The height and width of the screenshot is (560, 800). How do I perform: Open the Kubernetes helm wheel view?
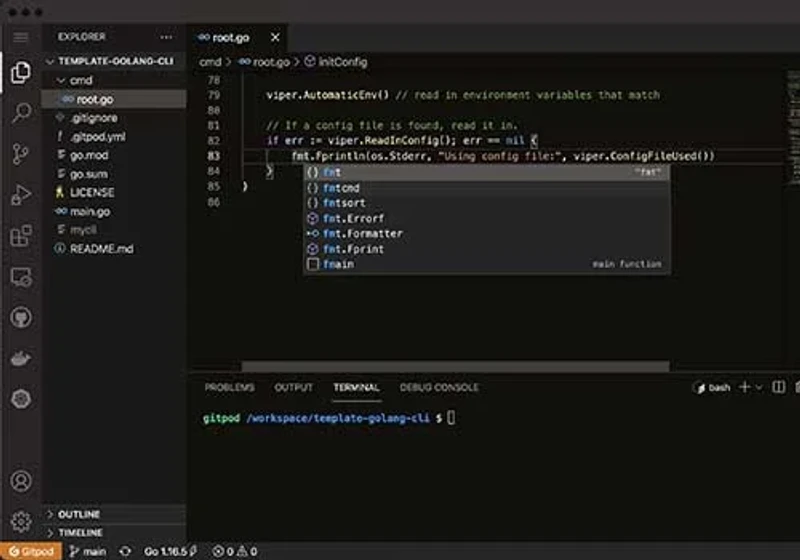click(x=21, y=399)
